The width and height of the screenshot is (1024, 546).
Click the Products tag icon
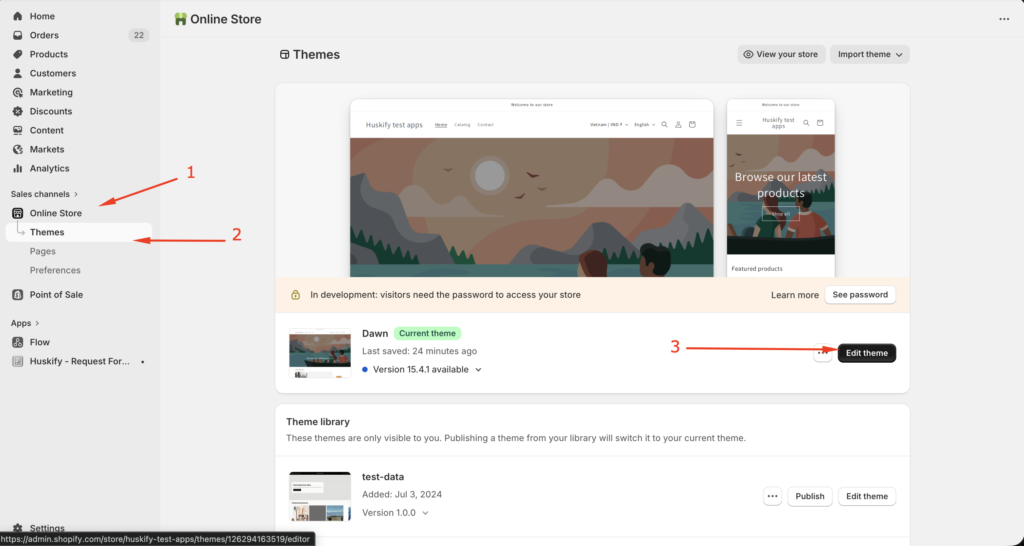click(18, 55)
